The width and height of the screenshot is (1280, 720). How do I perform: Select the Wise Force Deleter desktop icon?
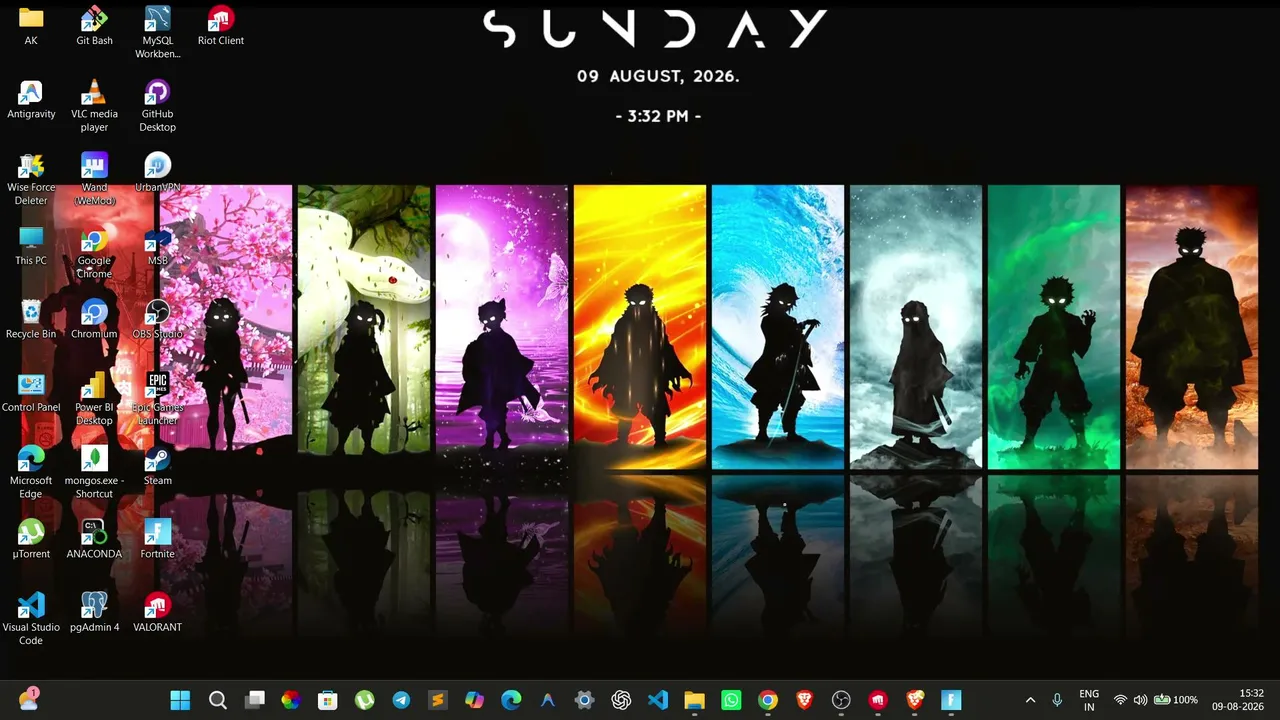coord(31,179)
